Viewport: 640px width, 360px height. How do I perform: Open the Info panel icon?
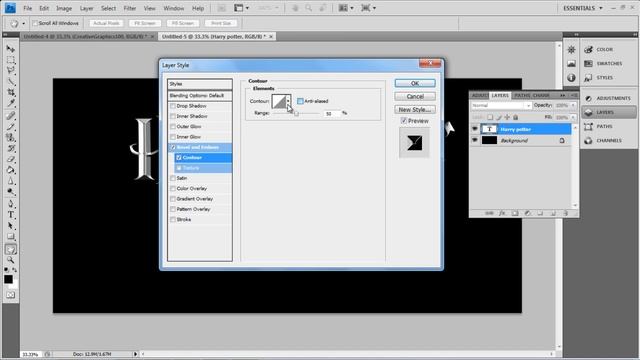571,78
